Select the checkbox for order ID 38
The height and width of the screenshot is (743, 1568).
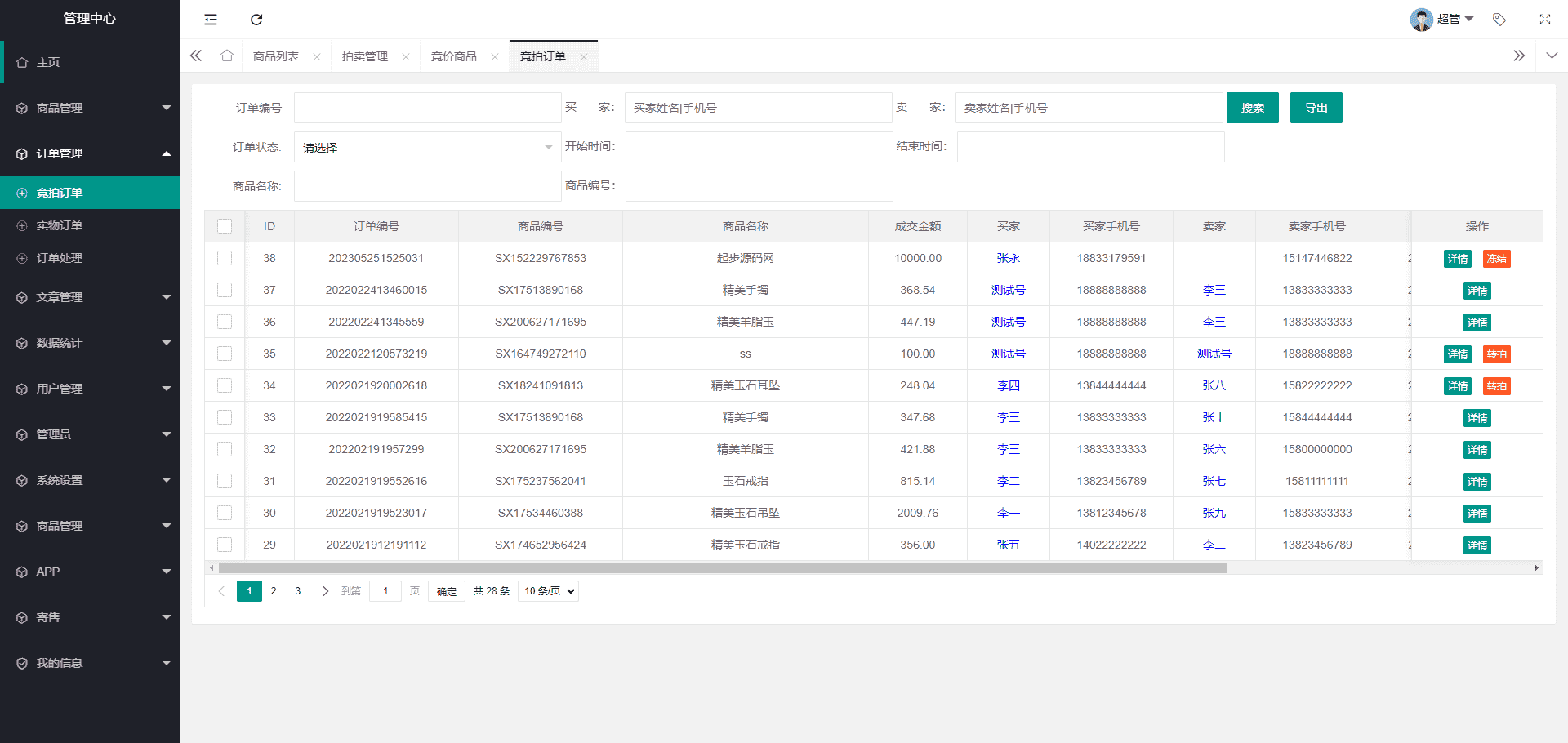pos(225,258)
